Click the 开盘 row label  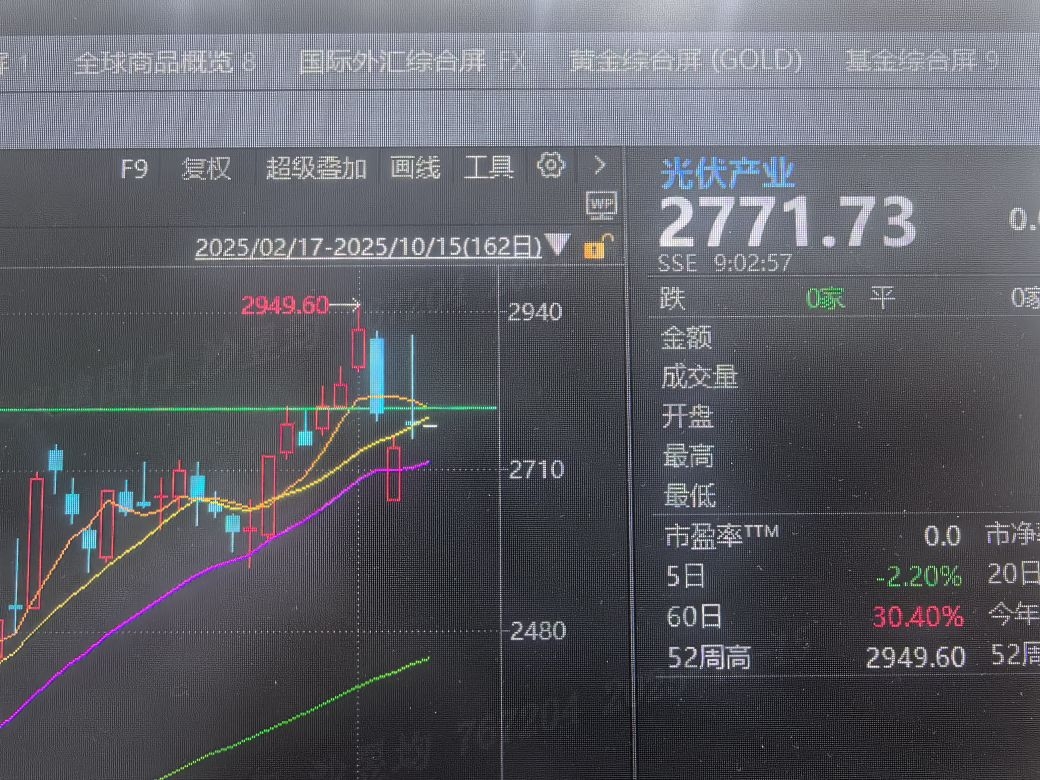coord(687,417)
